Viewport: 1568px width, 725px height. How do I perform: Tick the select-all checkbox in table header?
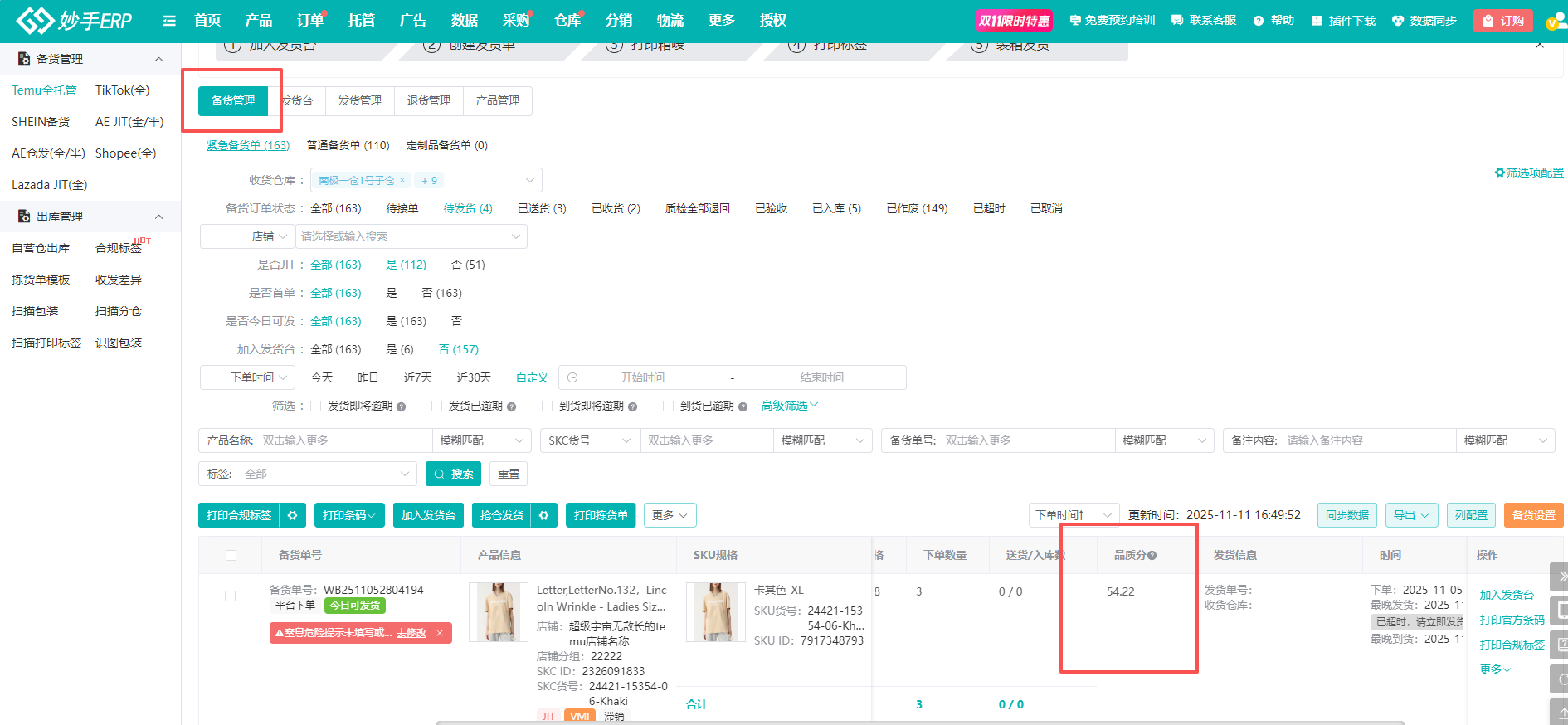click(x=231, y=556)
